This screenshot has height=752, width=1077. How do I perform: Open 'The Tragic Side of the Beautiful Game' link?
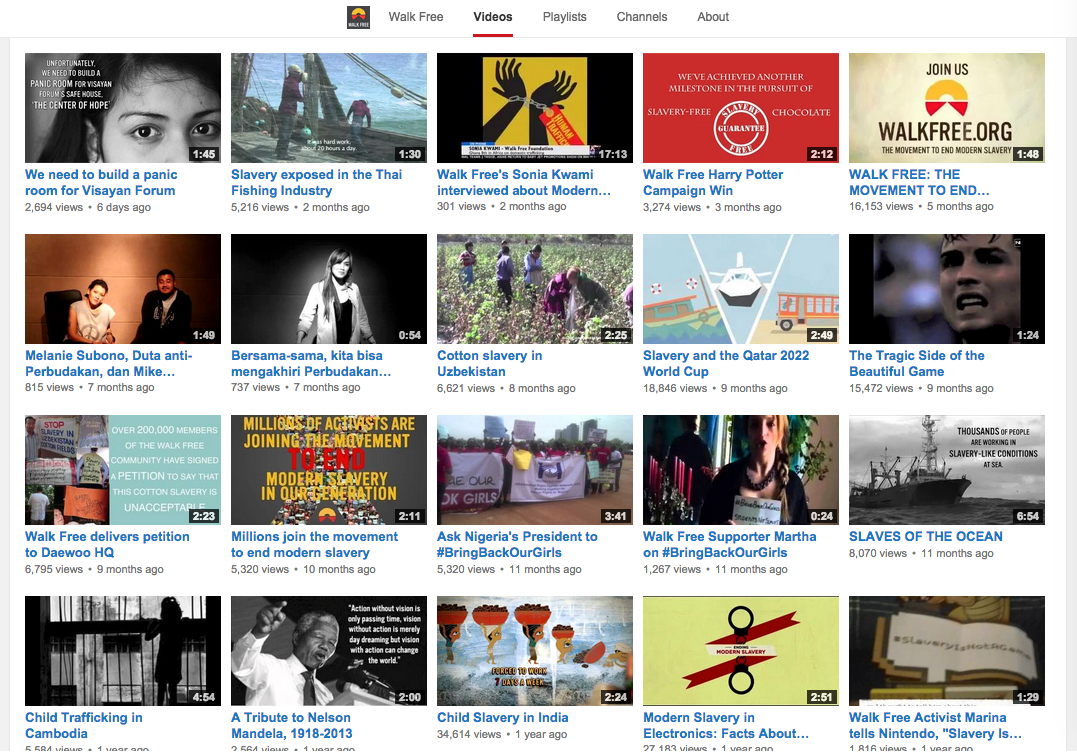(916, 363)
